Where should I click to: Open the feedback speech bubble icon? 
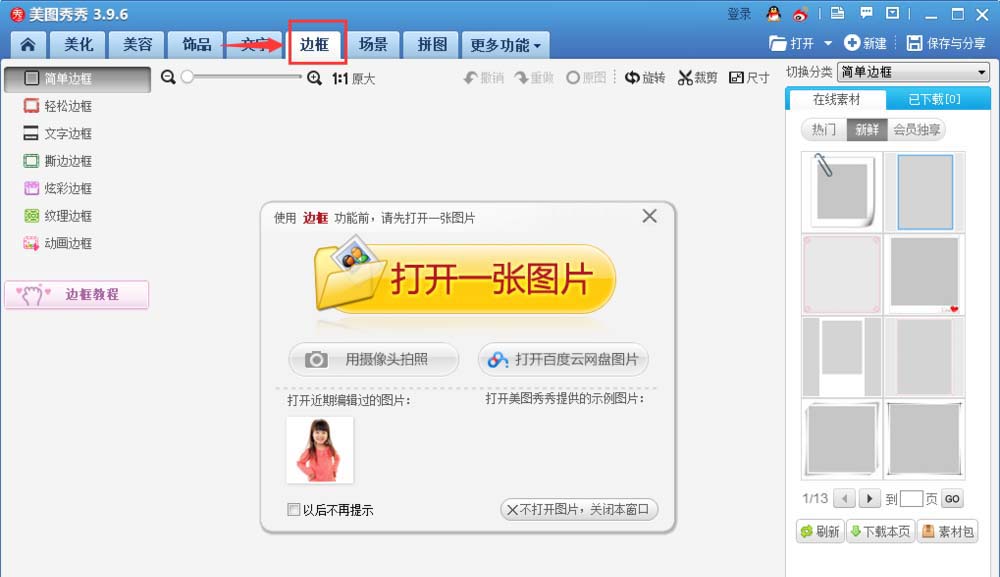866,13
